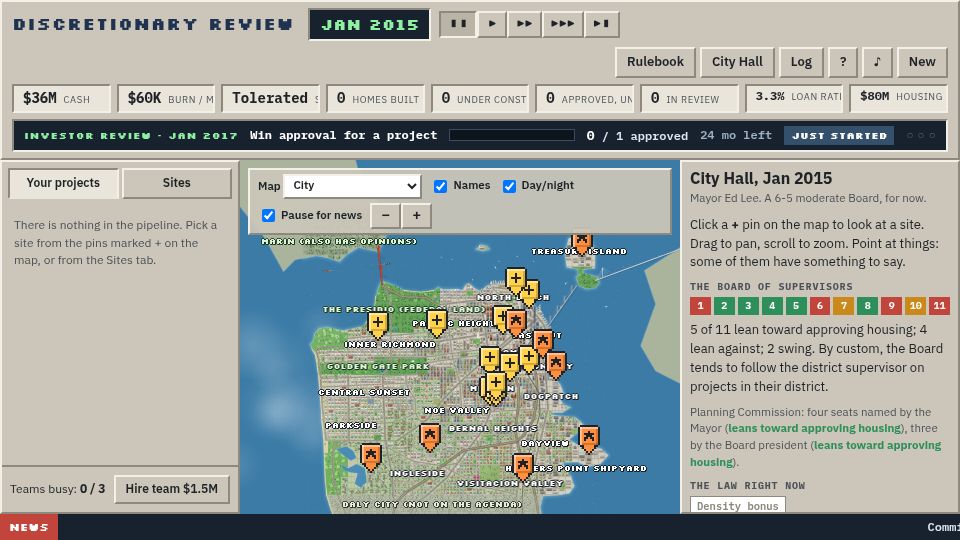Select supervisor district 7 orange square

click(x=844, y=306)
